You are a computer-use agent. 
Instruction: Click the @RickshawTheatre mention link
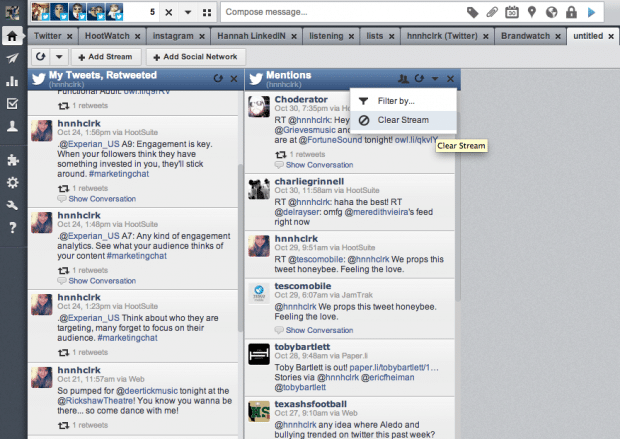tap(97, 401)
